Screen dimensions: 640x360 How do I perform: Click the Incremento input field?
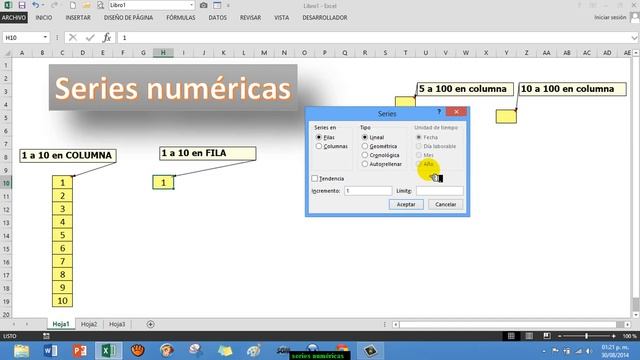coord(368,191)
